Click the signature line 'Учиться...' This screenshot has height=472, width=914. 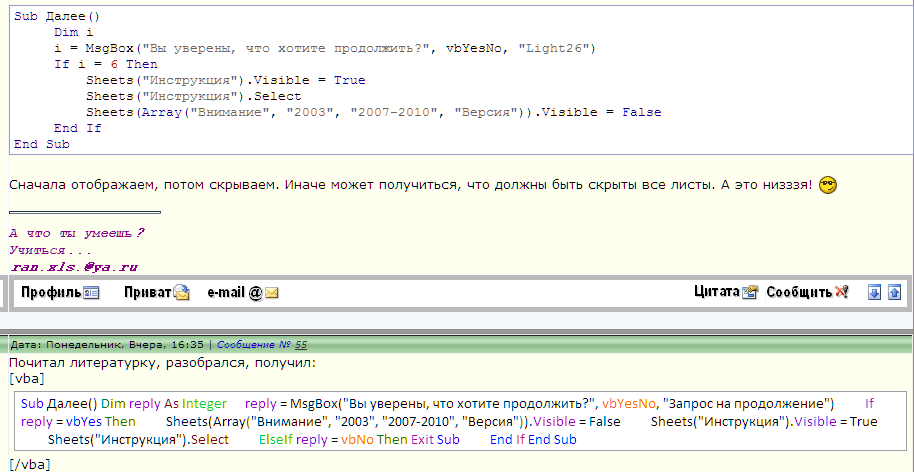click(50, 250)
